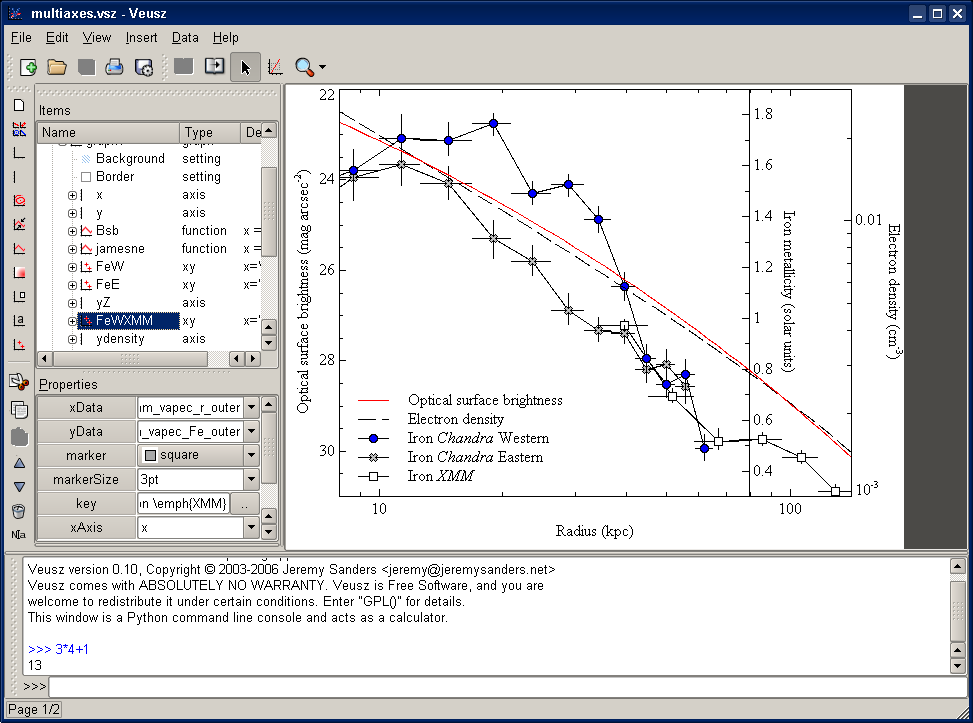Go to the next page icon

coord(215,66)
